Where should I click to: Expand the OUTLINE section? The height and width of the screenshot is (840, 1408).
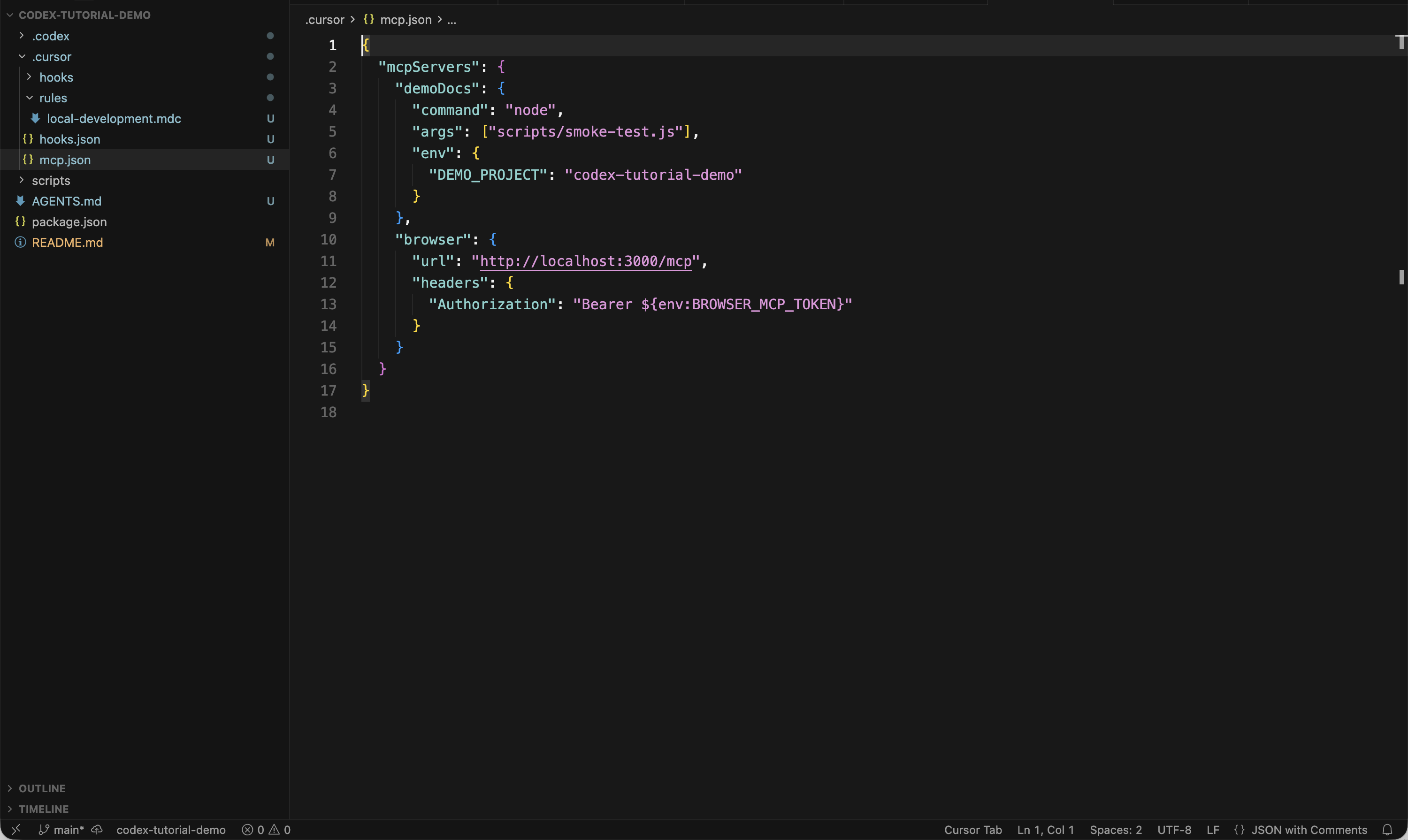point(42,788)
